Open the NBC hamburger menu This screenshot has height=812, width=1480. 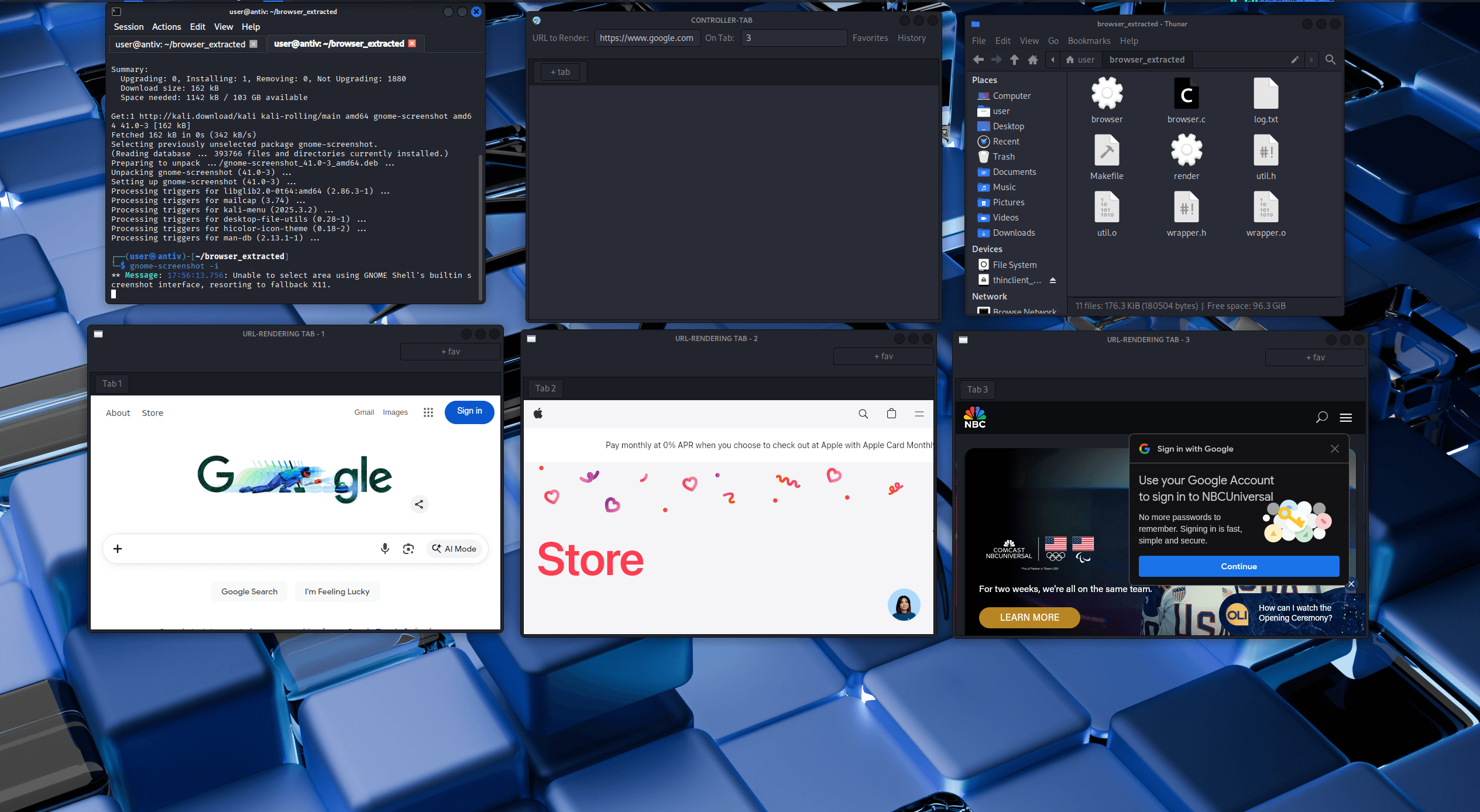(1345, 417)
